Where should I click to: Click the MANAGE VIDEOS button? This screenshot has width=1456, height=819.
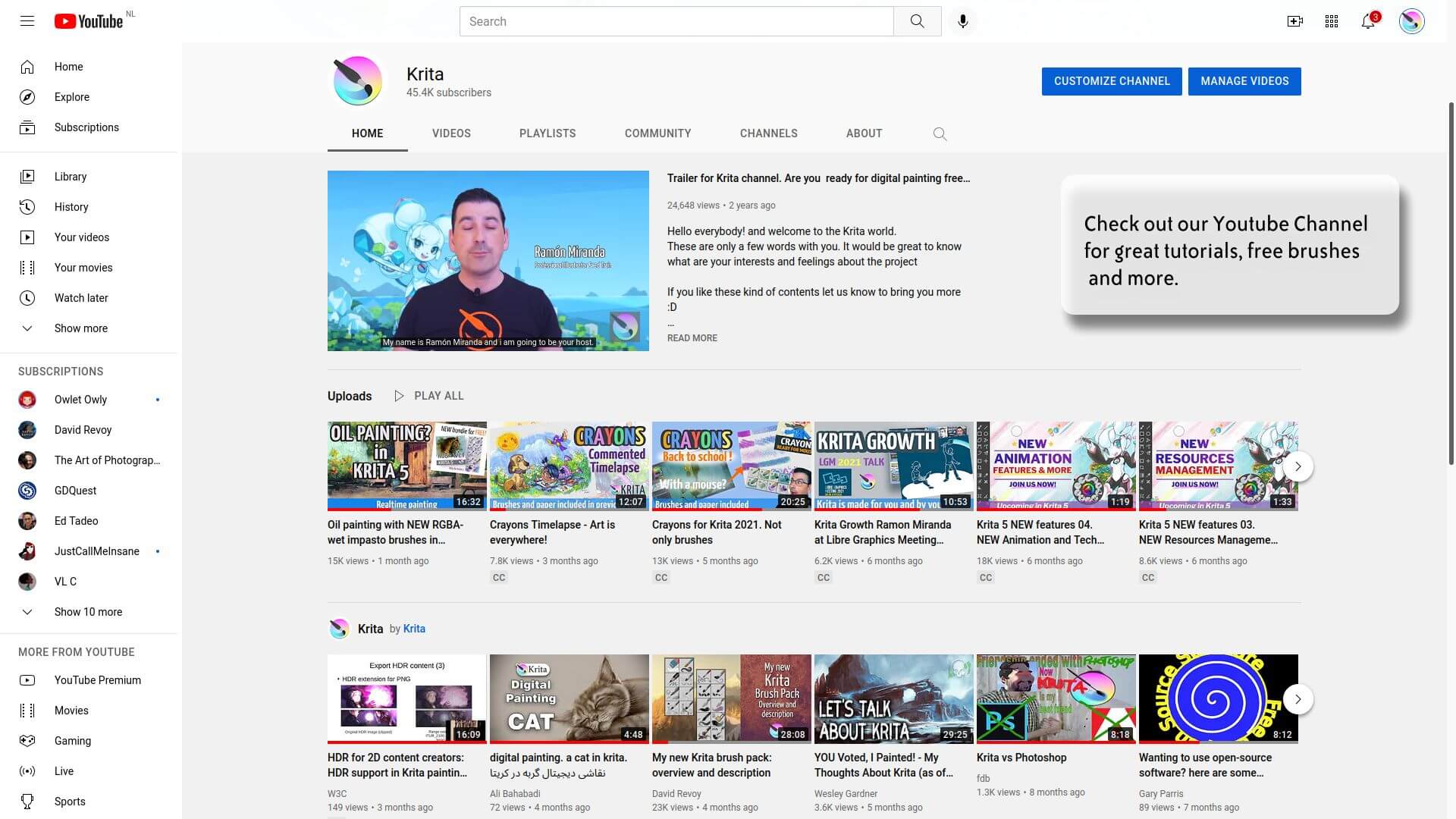point(1244,81)
